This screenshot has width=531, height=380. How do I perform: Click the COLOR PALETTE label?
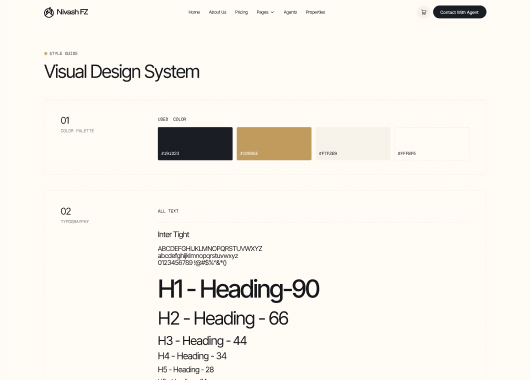click(x=77, y=131)
